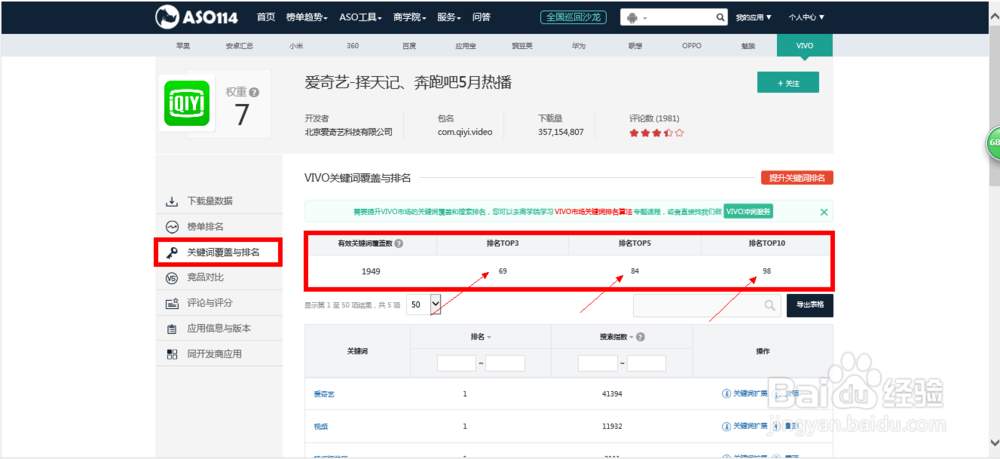This screenshot has width=1000, height=459.
Task: Click help icon next to 有效关键词覆盖数
Action: [398, 244]
